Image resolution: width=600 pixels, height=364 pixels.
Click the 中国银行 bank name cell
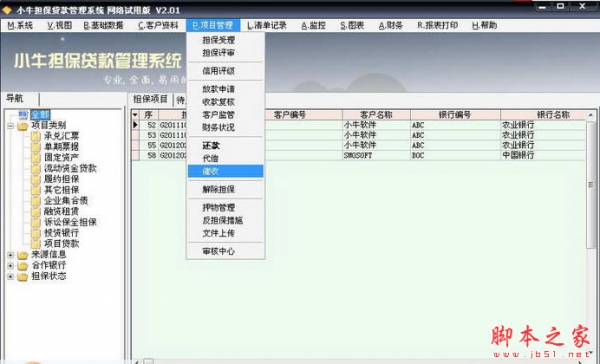pyautogui.click(x=543, y=155)
